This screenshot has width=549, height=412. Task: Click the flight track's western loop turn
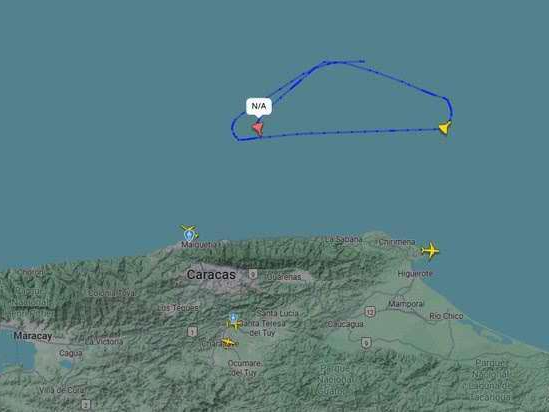click(234, 128)
